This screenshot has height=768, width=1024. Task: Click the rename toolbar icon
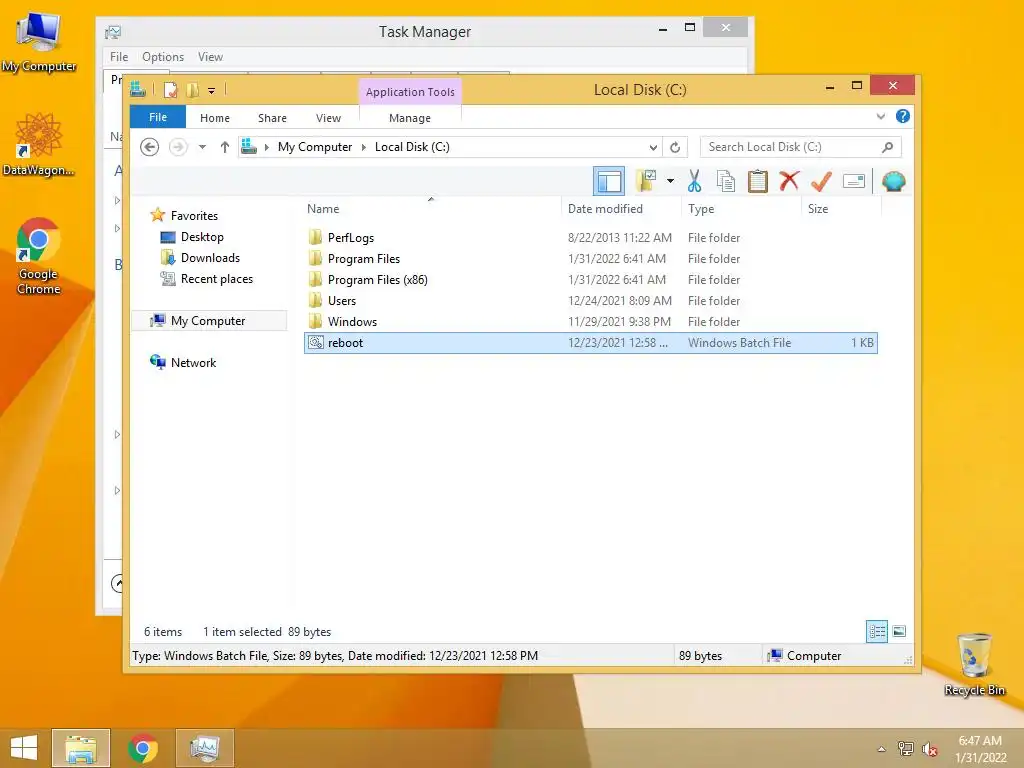pos(854,181)
